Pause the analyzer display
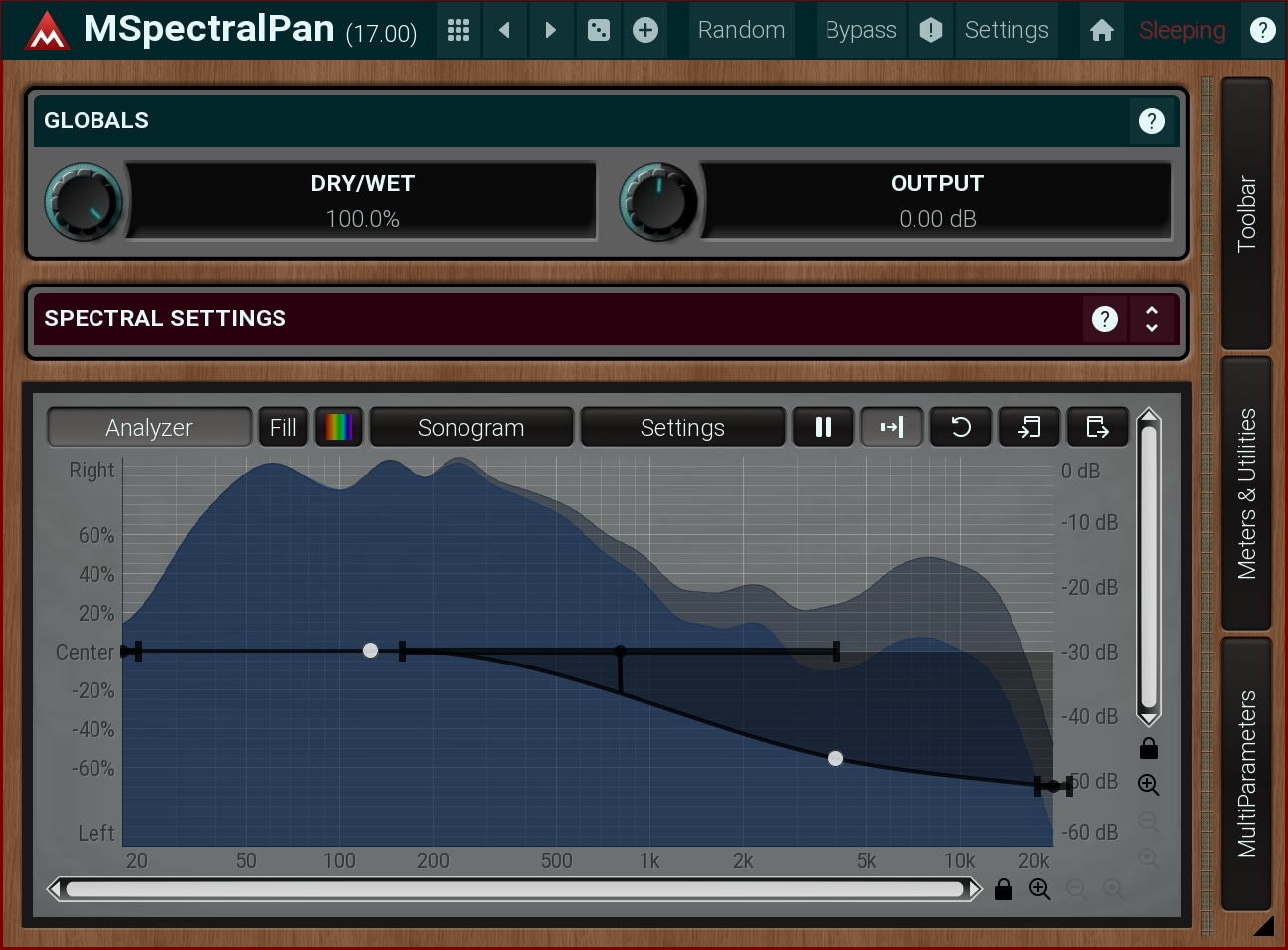Screen dimensions: 1288x950 (x=823, y=427)
